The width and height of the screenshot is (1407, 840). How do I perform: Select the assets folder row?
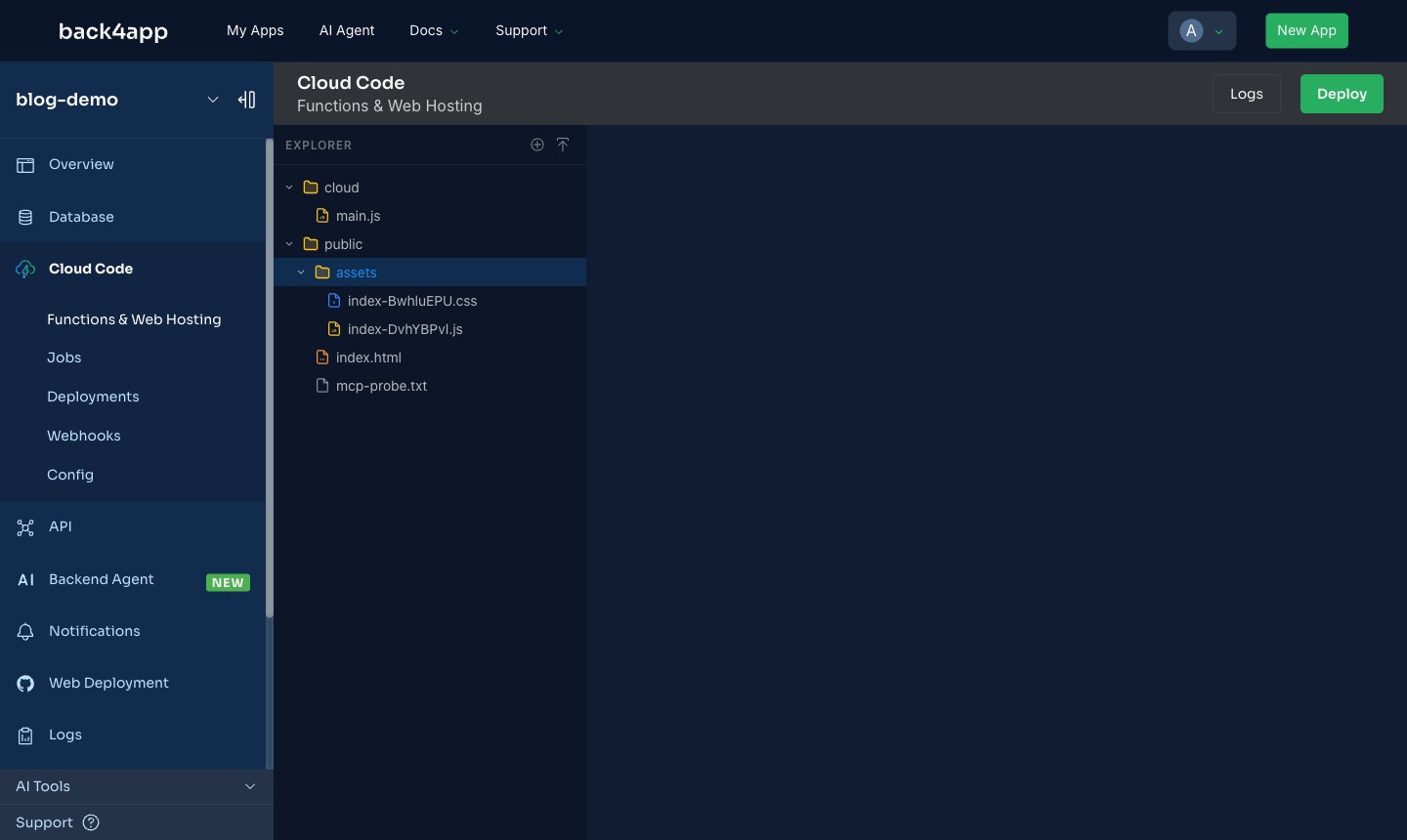pyautogui.click(x=430, y=273)
